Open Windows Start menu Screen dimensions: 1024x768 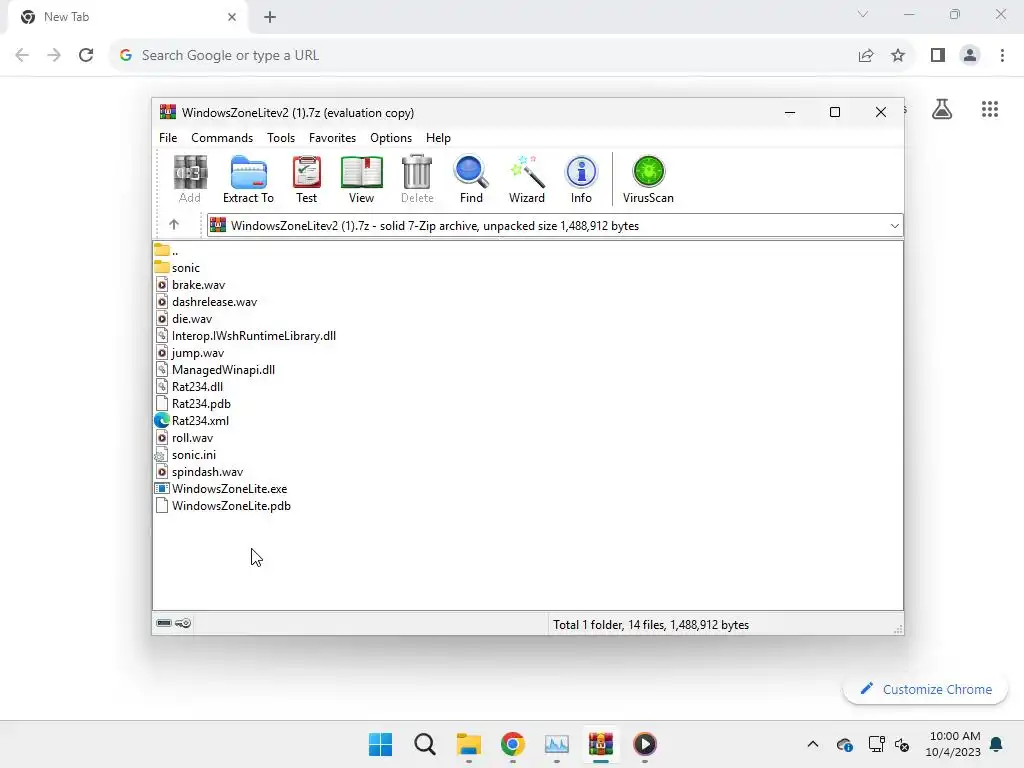tap(381, 744)
